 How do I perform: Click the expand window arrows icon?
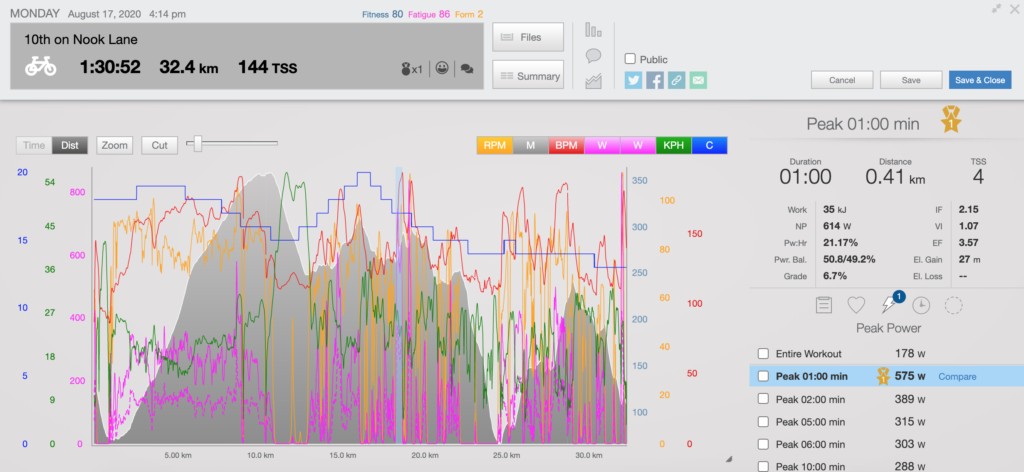coord(997,8)
